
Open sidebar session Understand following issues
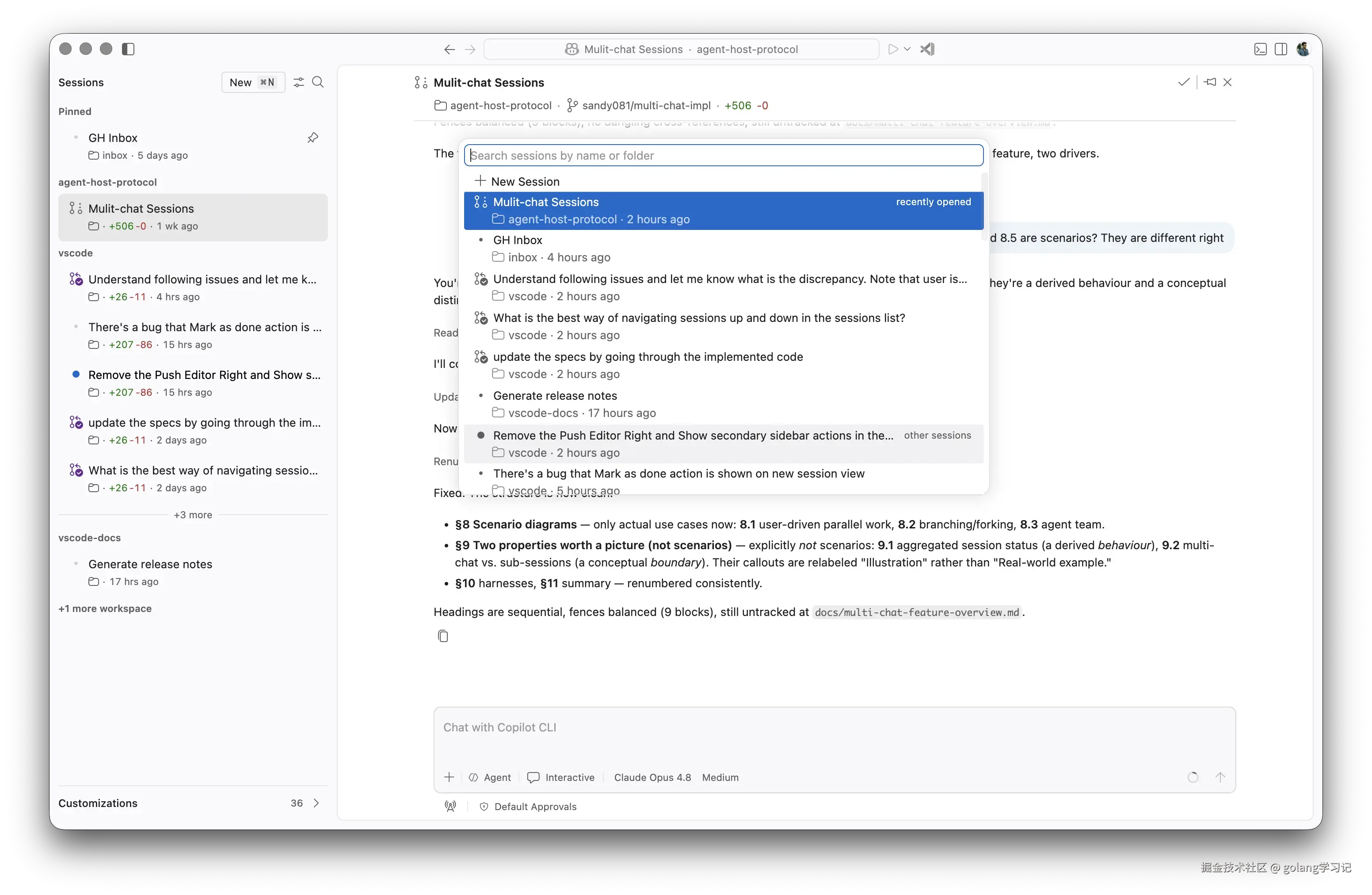193,288
